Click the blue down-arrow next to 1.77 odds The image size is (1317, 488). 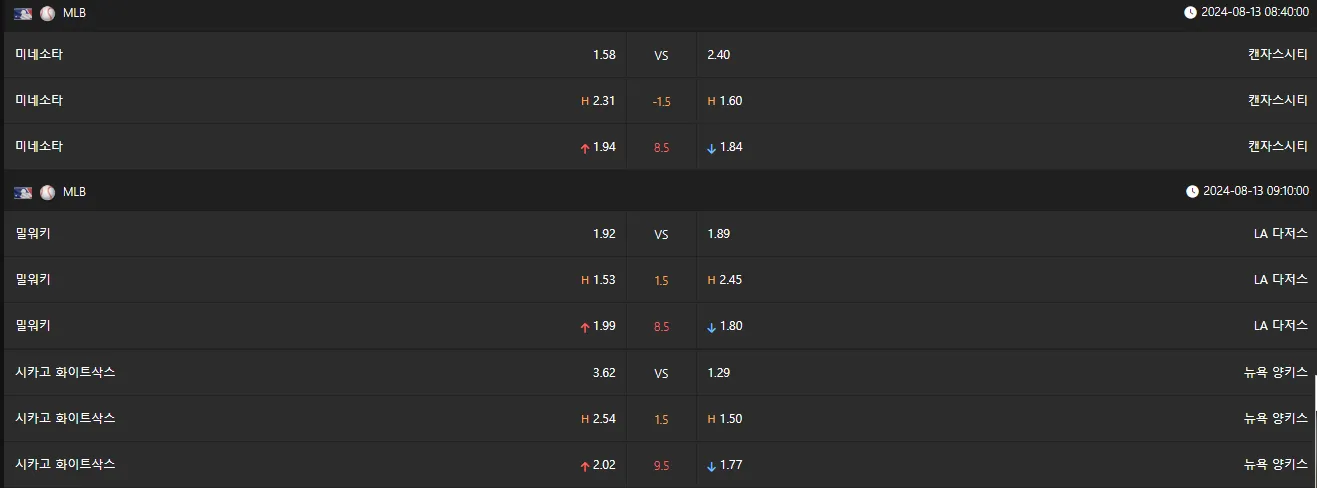click(x=712, y=465)
